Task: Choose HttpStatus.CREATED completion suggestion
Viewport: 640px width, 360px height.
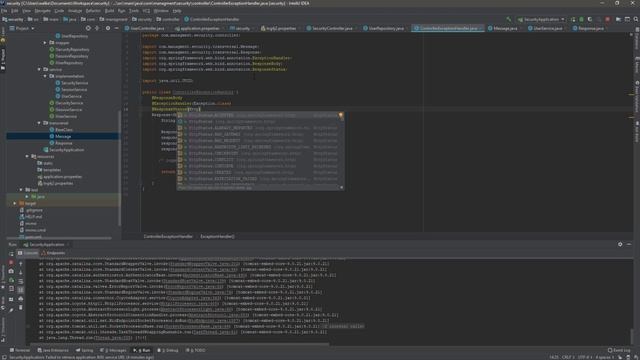Action: [260, 173]
